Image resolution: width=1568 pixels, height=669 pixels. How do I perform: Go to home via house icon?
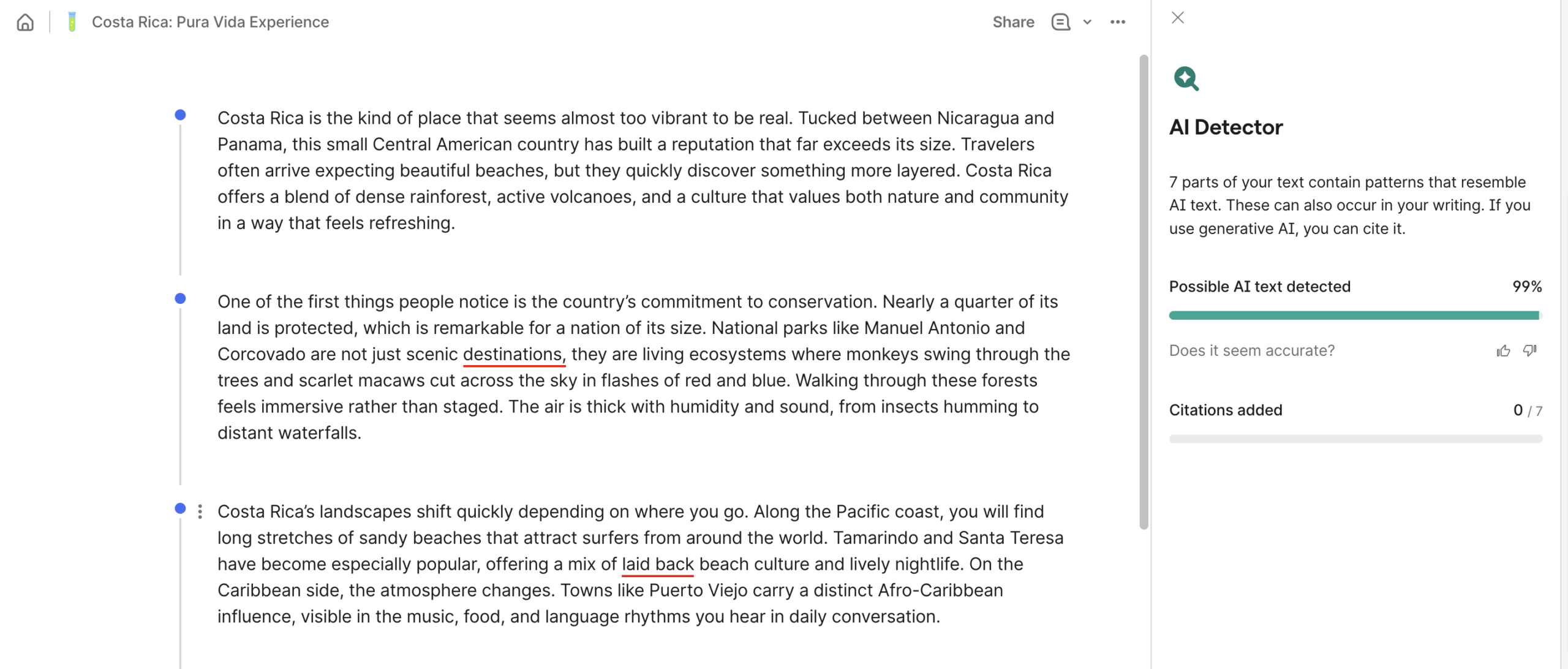coord(25,22)
